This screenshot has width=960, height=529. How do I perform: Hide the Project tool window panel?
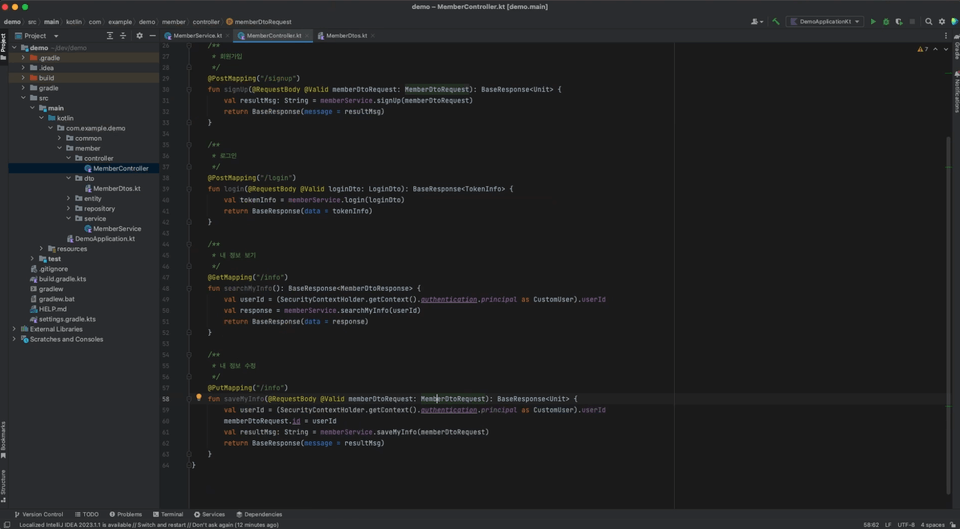coord(152,36)
